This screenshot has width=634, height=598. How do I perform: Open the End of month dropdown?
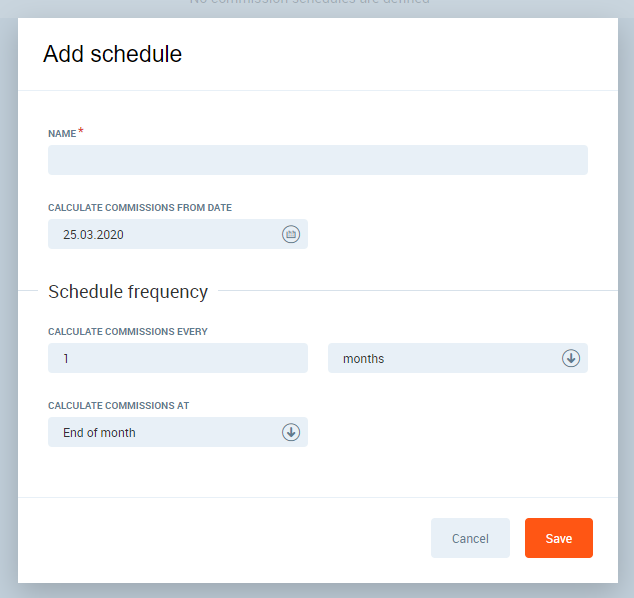pyautogui.click(x=177, y=432)
